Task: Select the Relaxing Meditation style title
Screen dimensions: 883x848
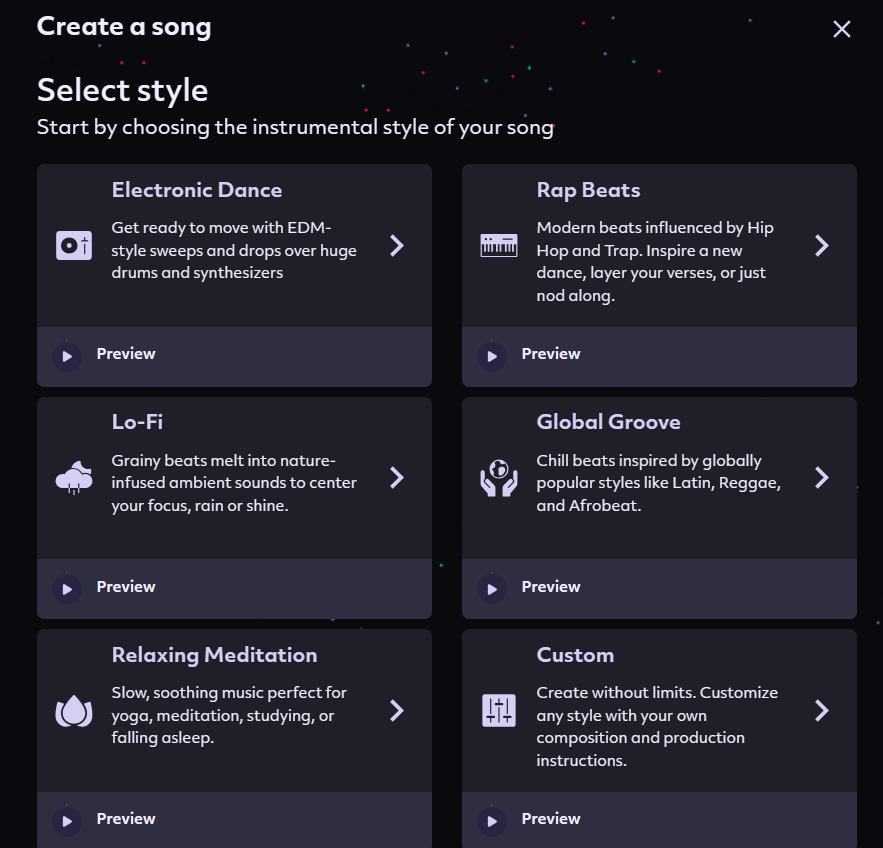Action: 214,655
